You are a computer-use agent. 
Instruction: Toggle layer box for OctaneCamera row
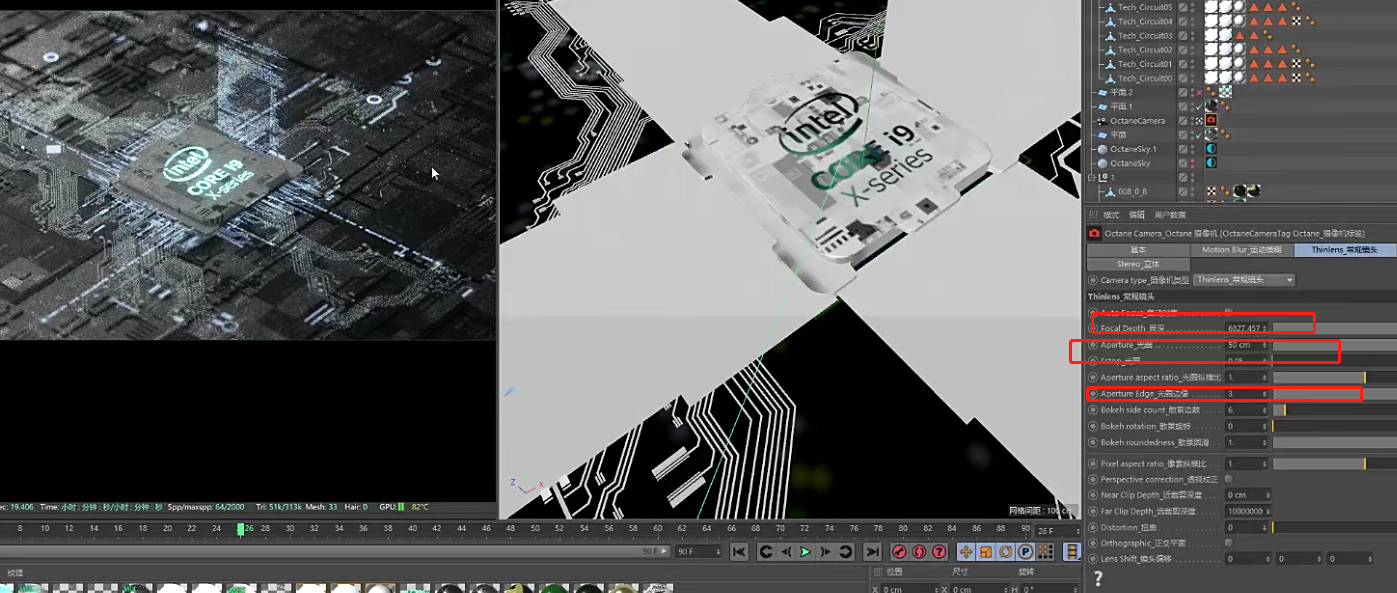tap(1183, 120)
